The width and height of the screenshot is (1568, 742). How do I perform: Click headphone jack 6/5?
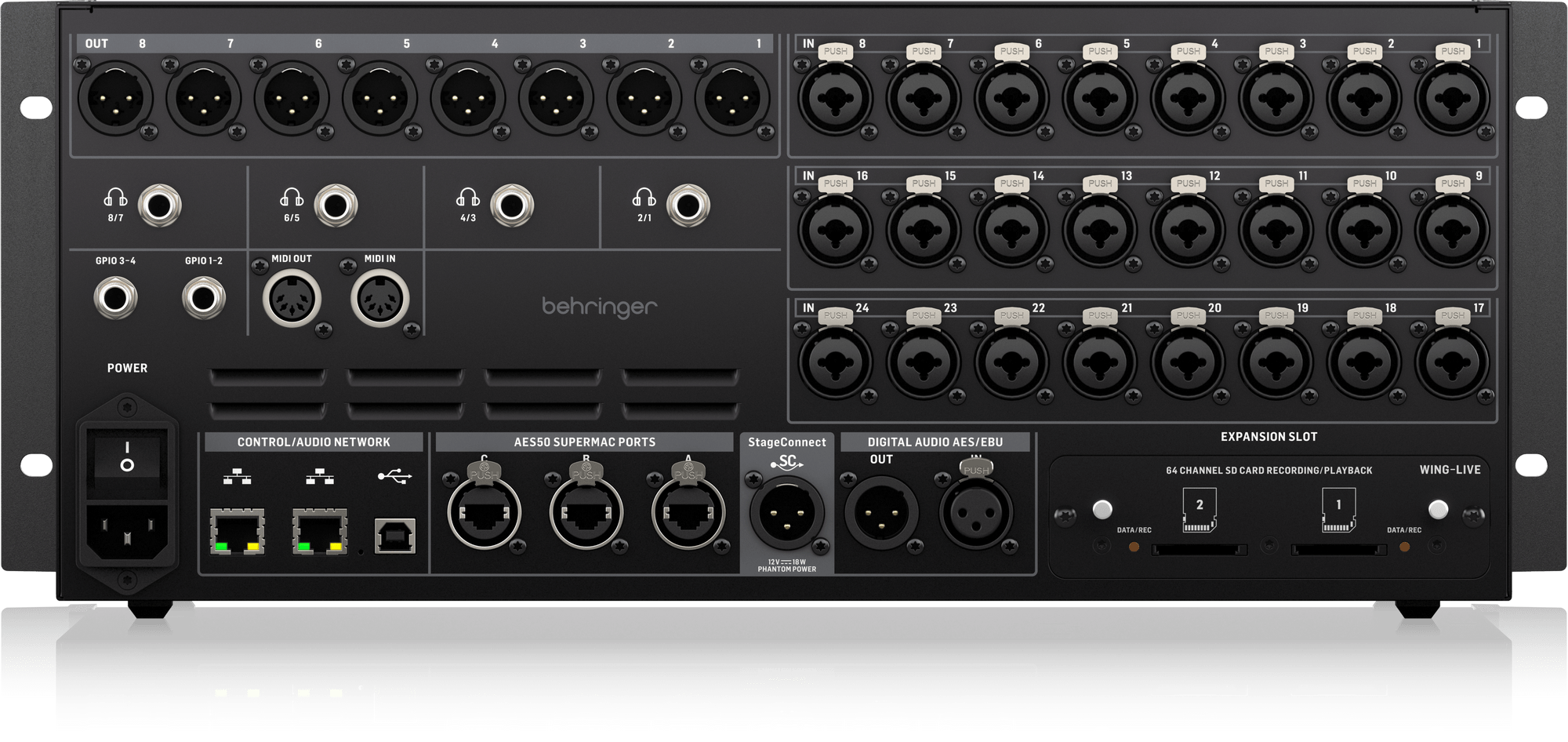pos(336,206)
